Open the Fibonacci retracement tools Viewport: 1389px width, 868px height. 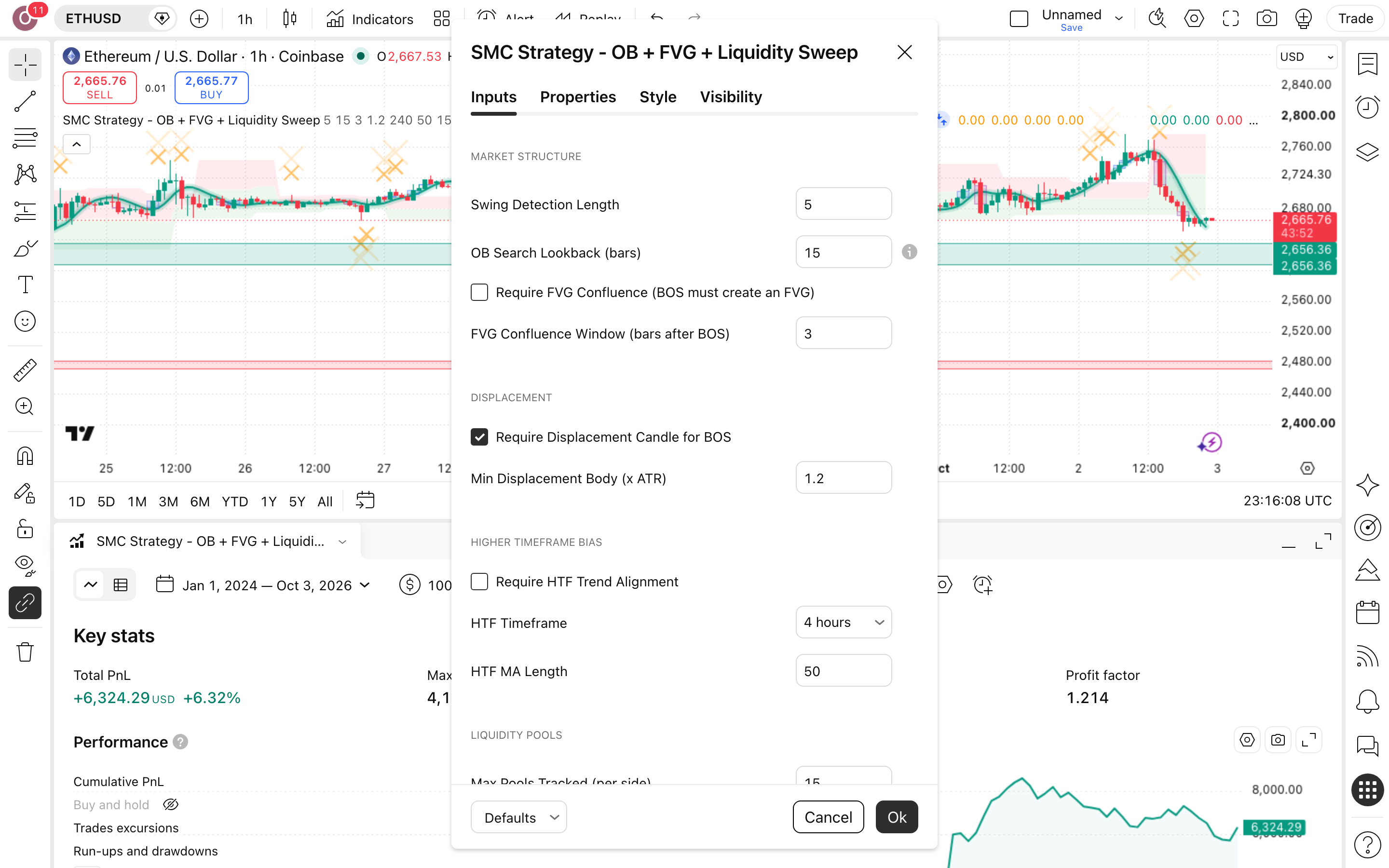tap(25, 138)
